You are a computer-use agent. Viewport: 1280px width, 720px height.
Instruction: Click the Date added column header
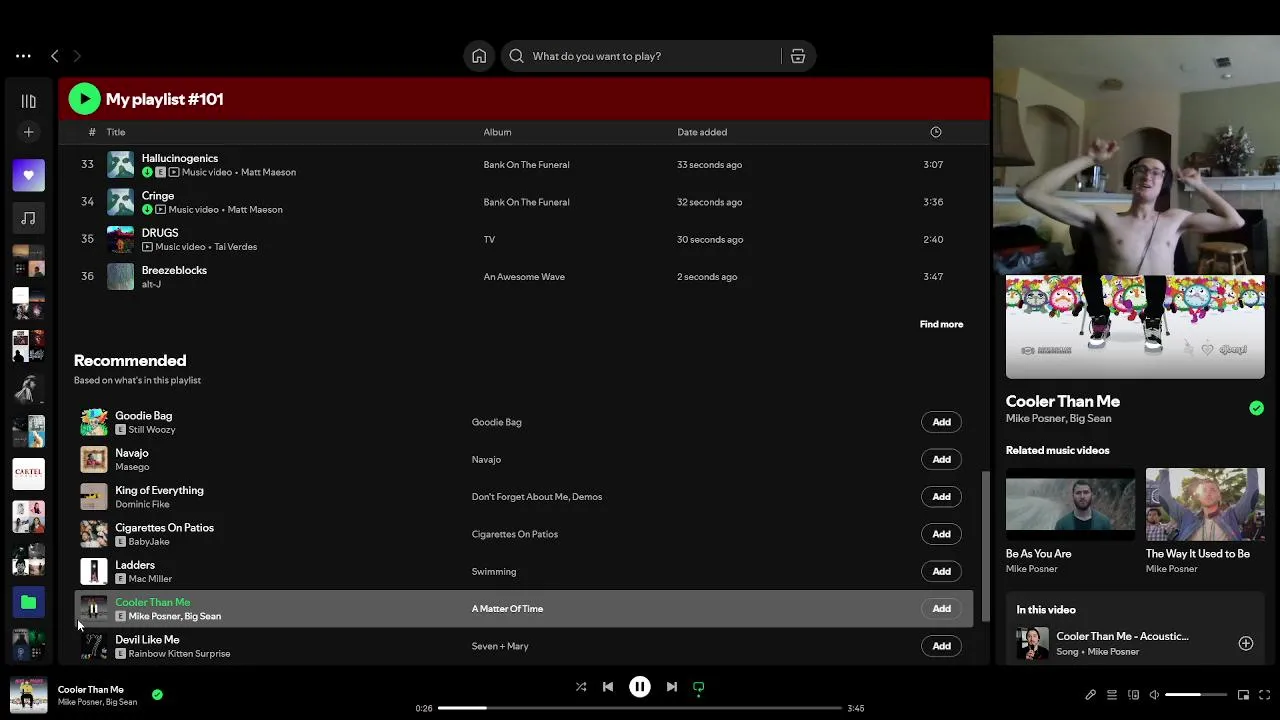coord(702,132)
